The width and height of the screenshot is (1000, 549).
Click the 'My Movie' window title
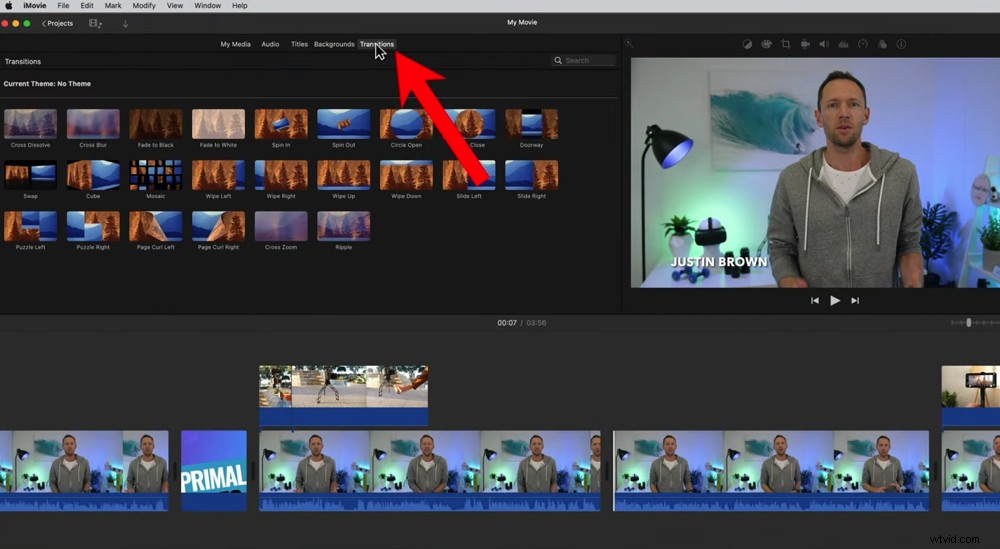522,22
